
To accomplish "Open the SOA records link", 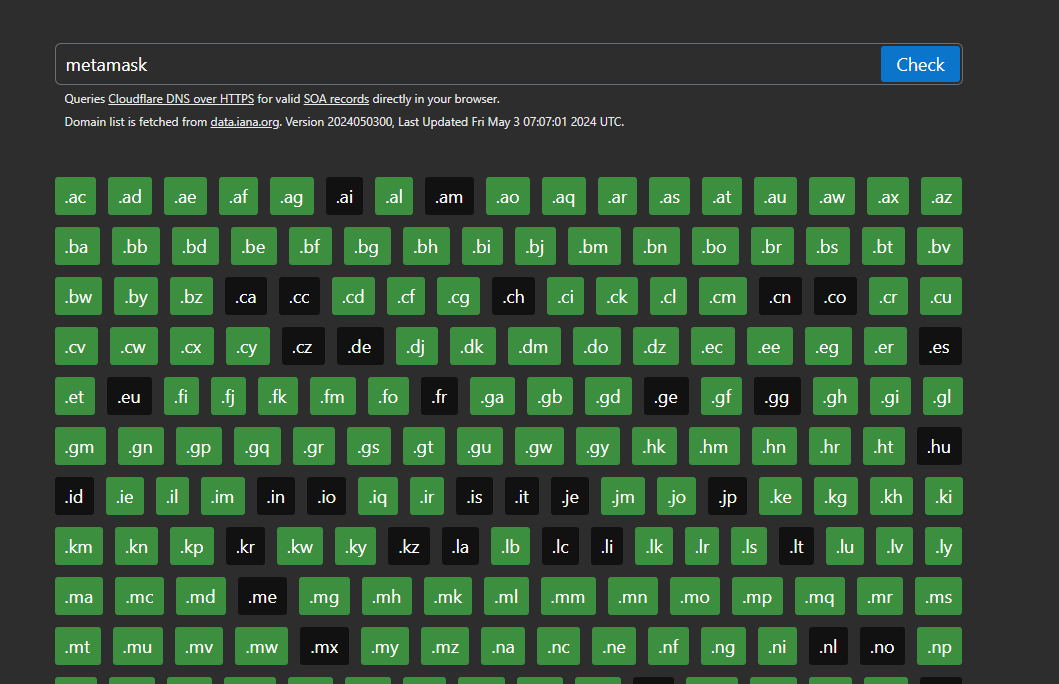I will coord(336,99).
